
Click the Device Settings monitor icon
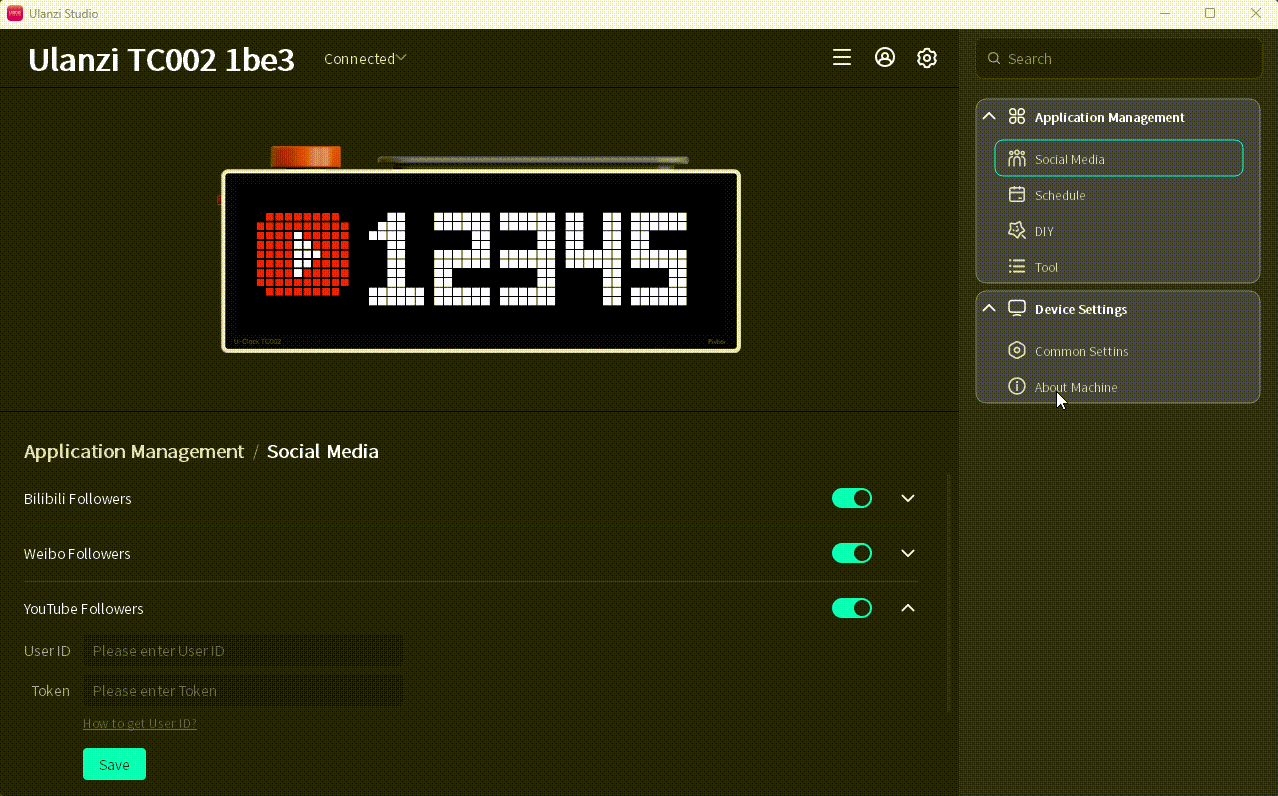1017,309
